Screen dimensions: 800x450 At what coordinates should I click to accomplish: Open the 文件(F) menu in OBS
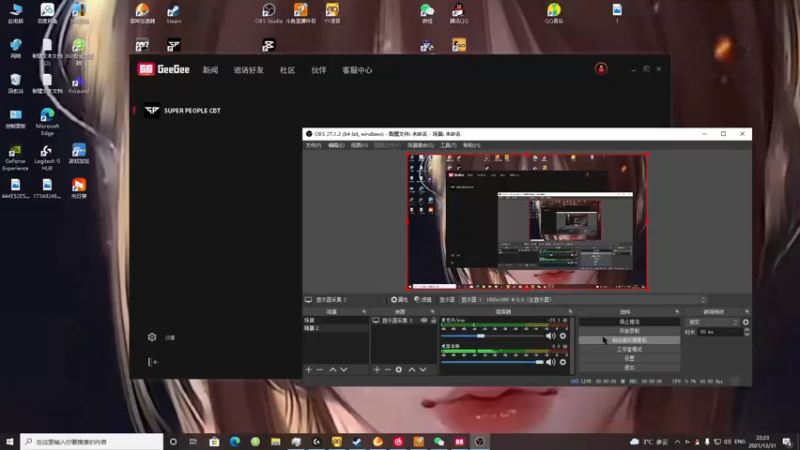pos(313,145)
